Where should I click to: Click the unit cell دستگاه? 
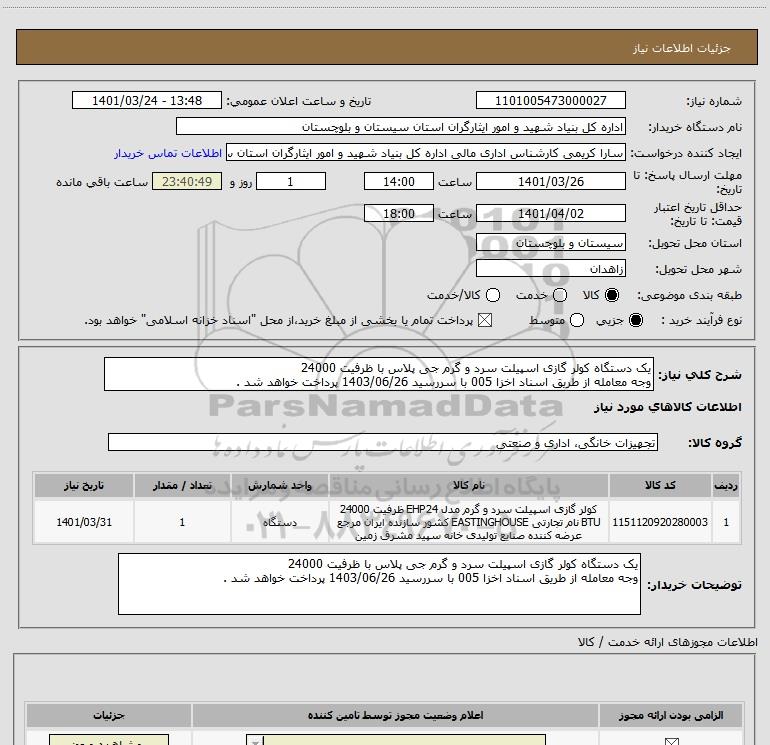279,522
